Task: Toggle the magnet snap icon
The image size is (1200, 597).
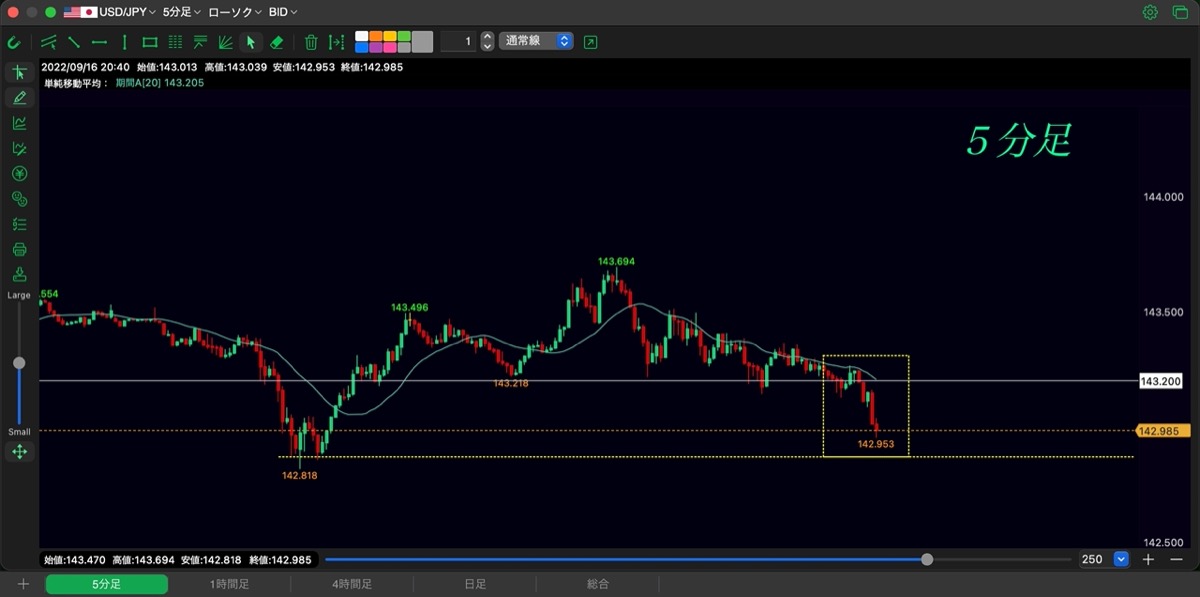Action: pos(14,42)
